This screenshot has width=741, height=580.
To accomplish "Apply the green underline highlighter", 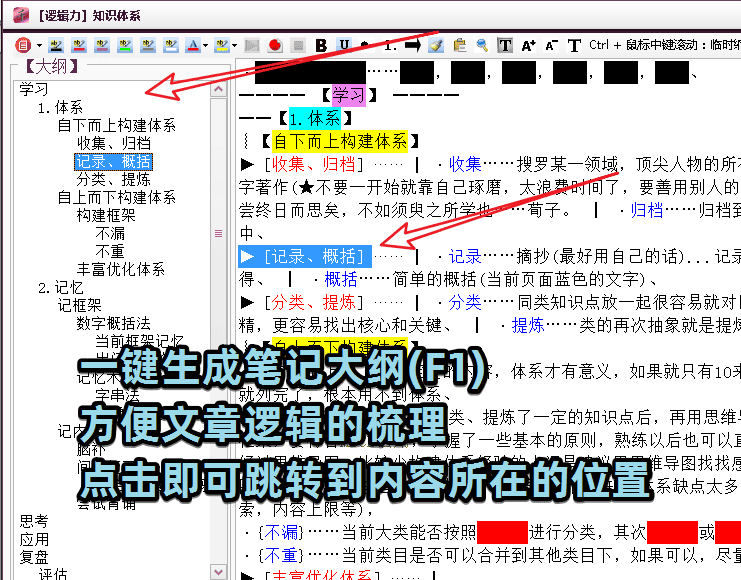I will pos(125,45).
